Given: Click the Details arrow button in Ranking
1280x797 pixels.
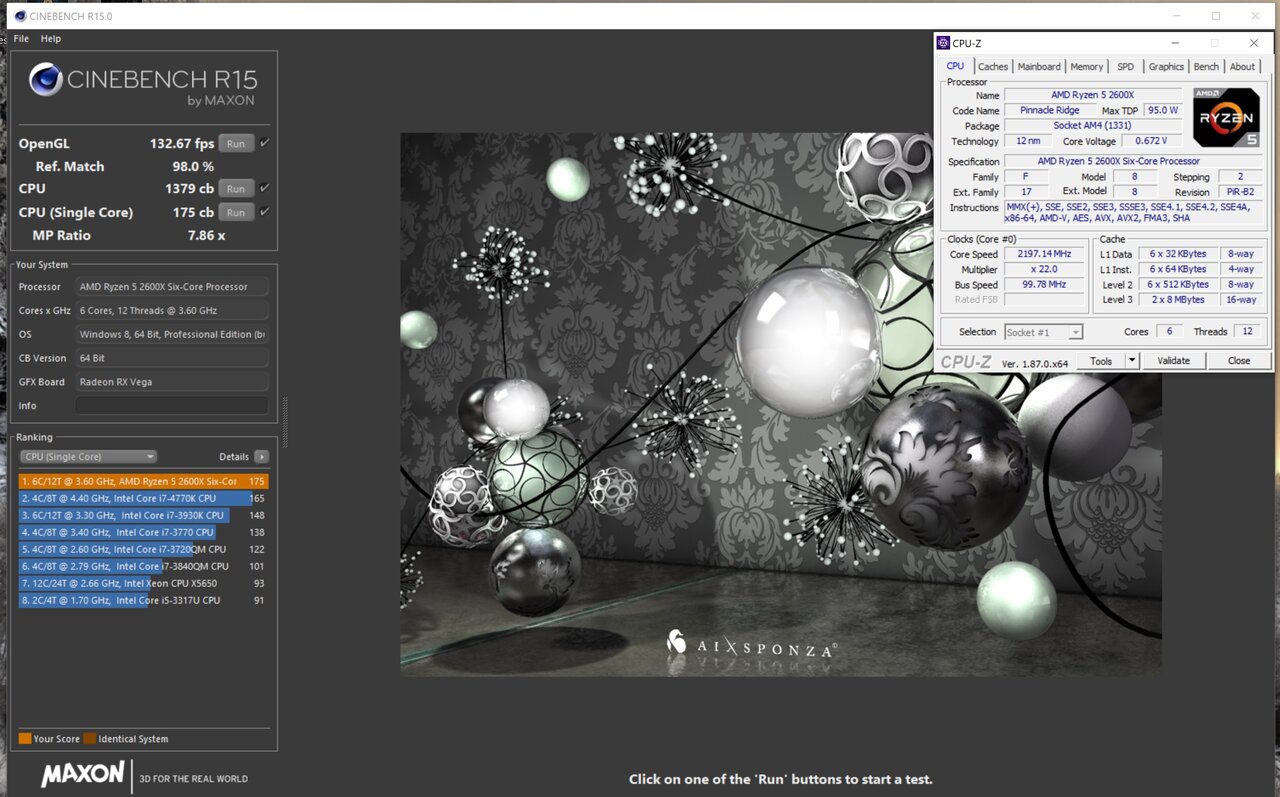Looking at the screenshot, I should [261, 457].
